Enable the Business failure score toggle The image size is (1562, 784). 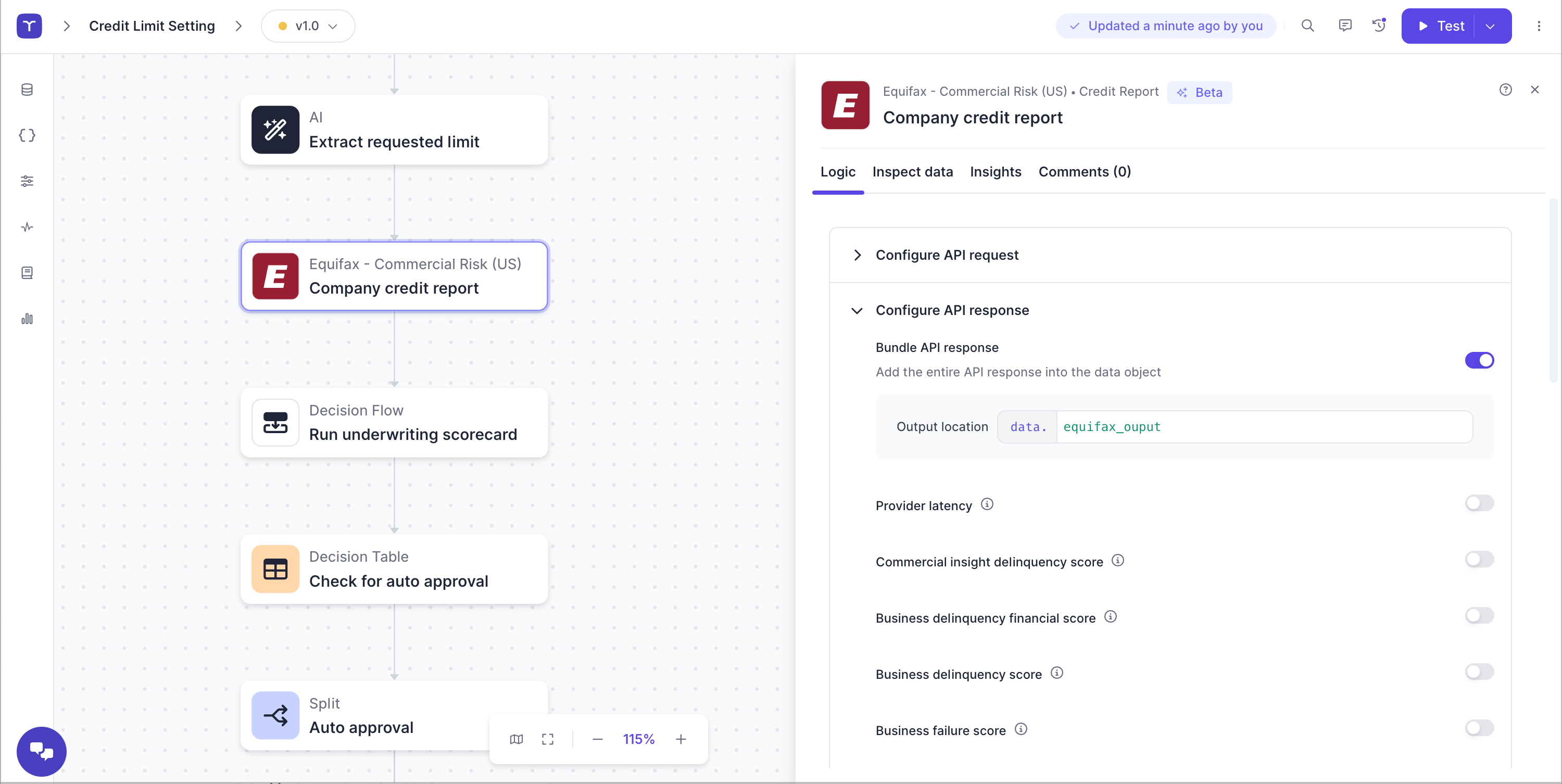(x=1479, y=728)
